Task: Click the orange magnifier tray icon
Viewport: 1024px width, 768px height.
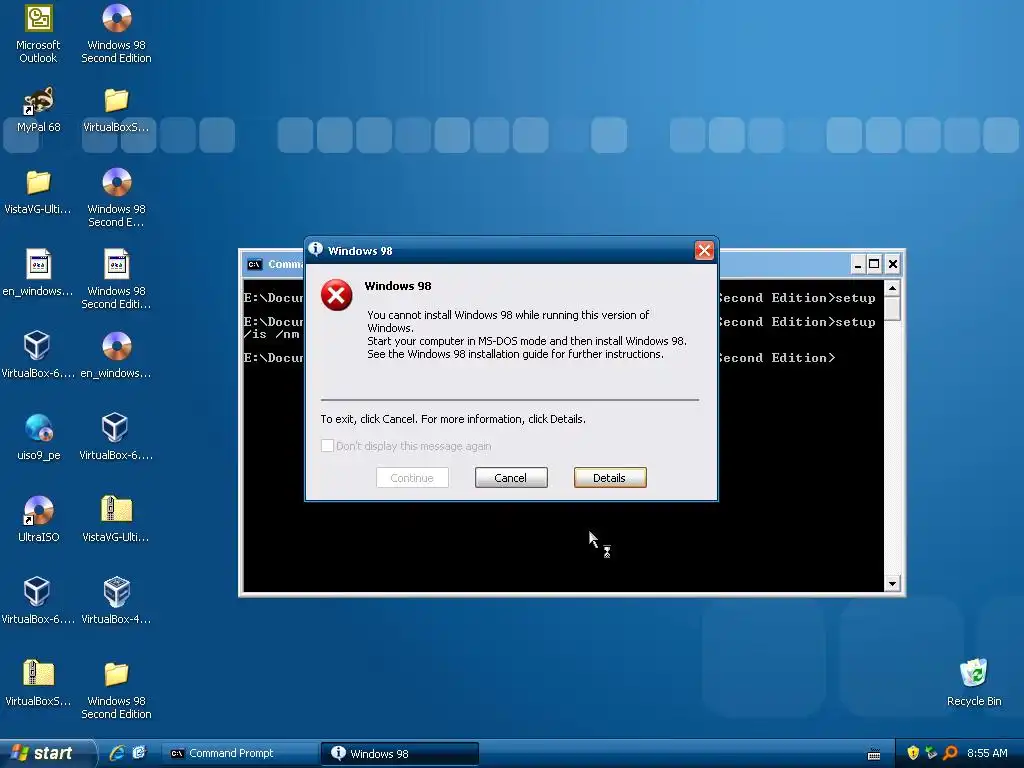Action: click(950, 753)
